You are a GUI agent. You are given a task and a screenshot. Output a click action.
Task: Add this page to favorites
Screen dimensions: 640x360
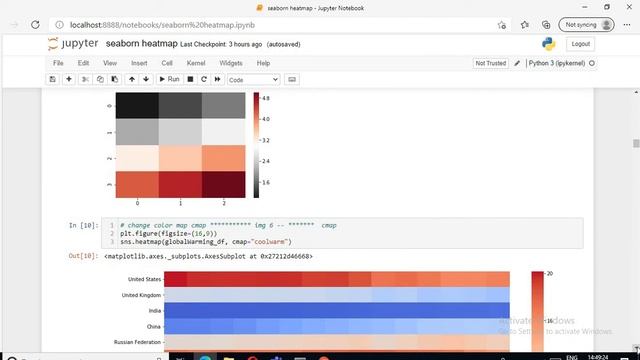pos(502,25)
